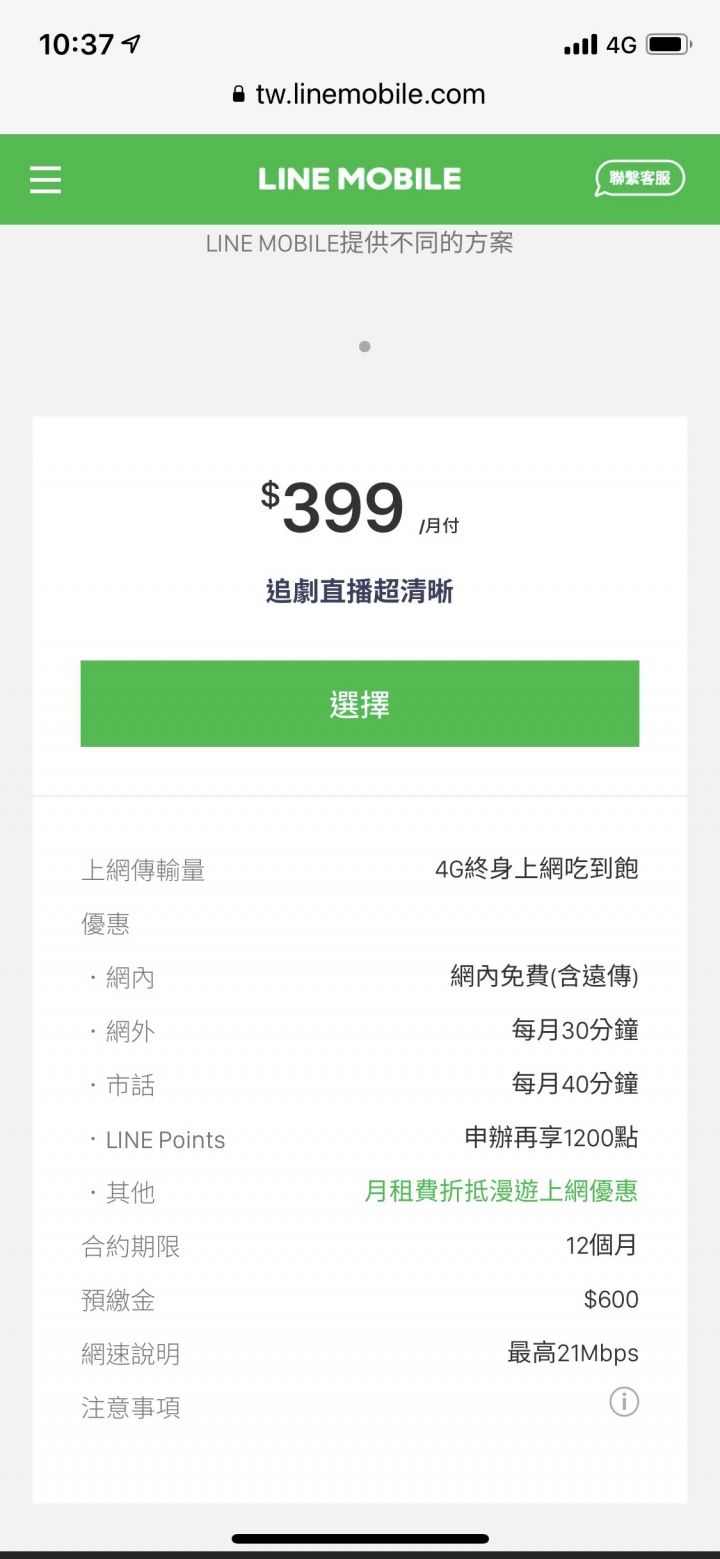Tap the 注意事項 row label
Screen dimensions: 720x1559
point(131,1408)
